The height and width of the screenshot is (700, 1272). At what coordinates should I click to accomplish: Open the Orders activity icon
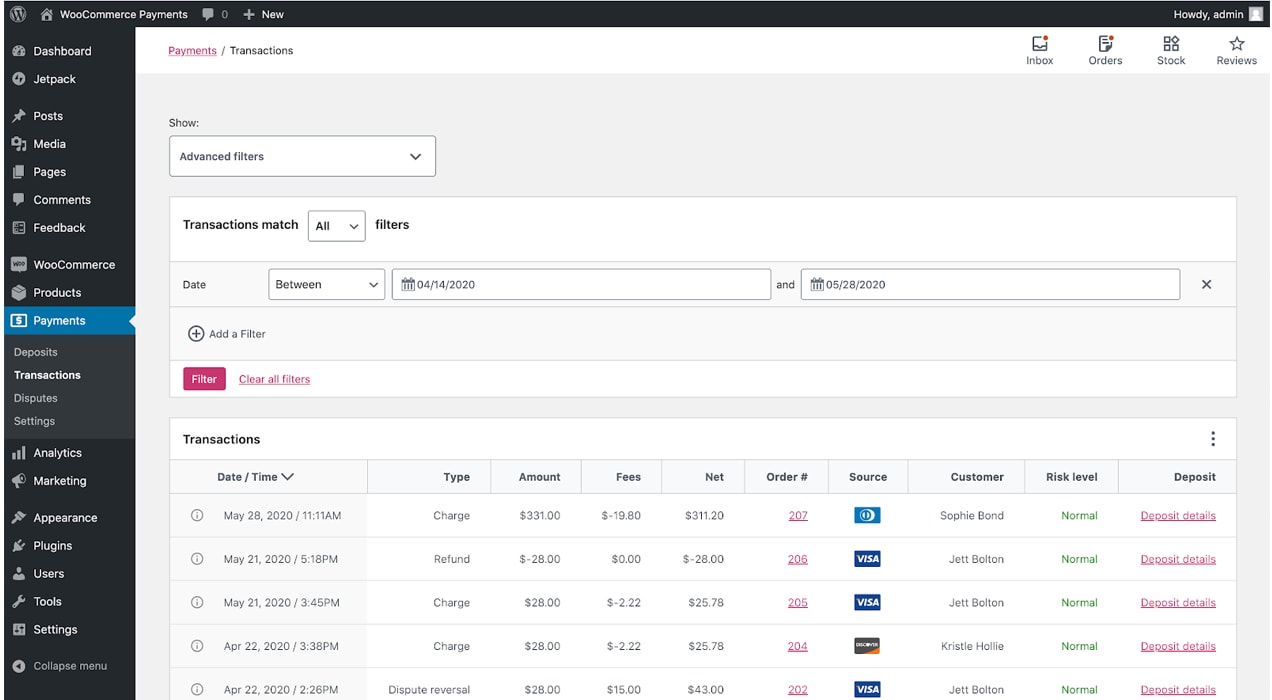[x=1105, y=44]
